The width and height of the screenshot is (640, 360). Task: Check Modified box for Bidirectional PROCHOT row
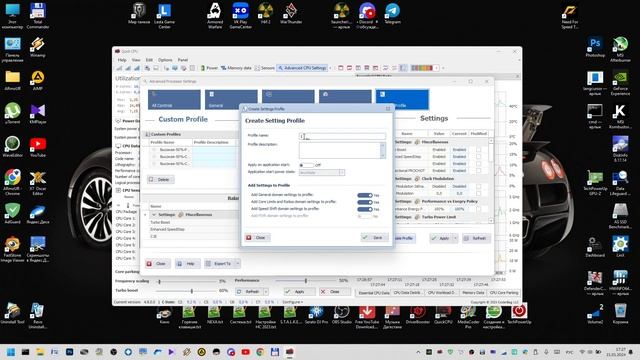pos(478,171)
